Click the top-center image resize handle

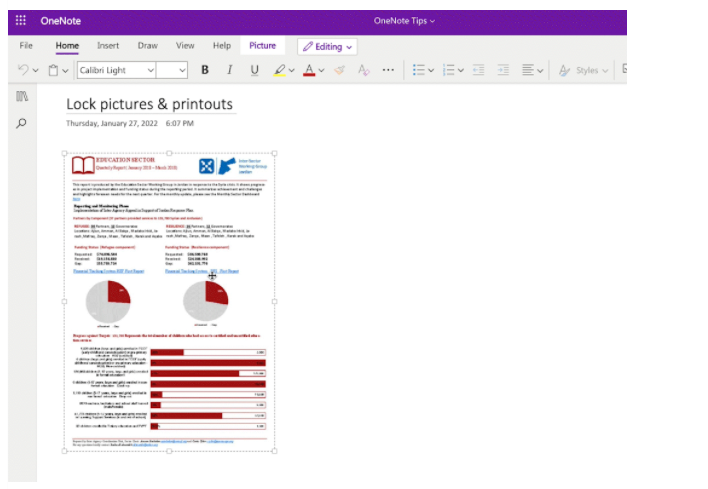point(169,154)
